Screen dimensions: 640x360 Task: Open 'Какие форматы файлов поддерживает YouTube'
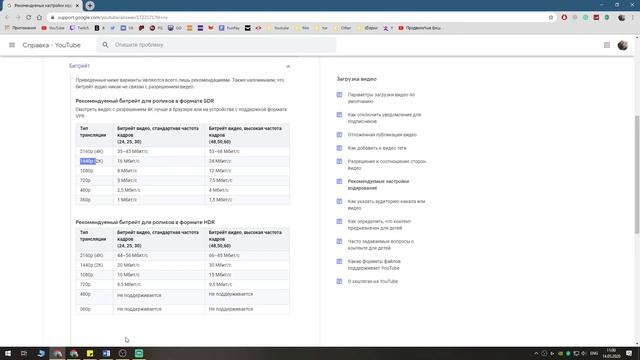(374, 264)
